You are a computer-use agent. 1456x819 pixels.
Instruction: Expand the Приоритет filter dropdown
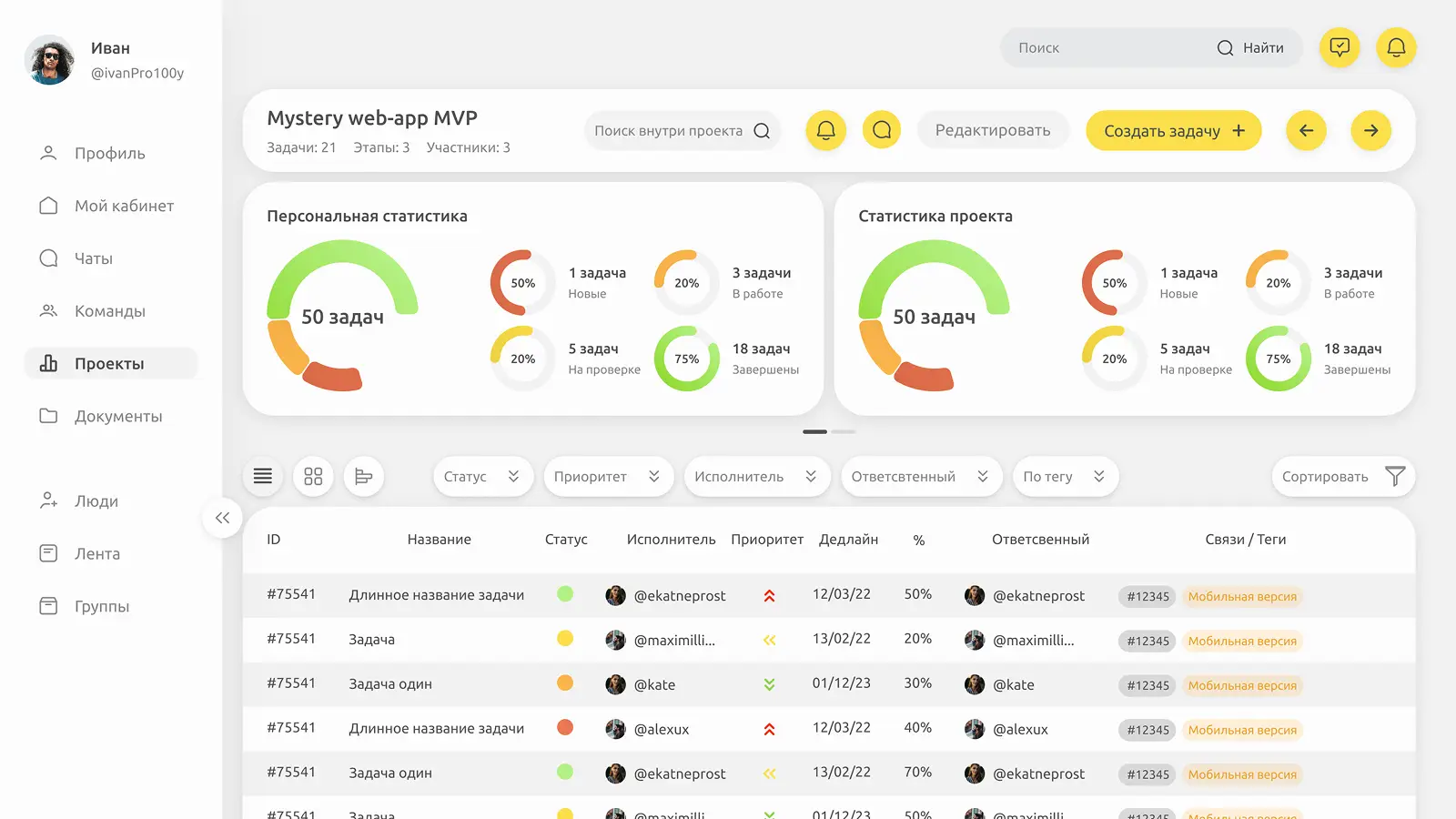click(x=608, y=476)
